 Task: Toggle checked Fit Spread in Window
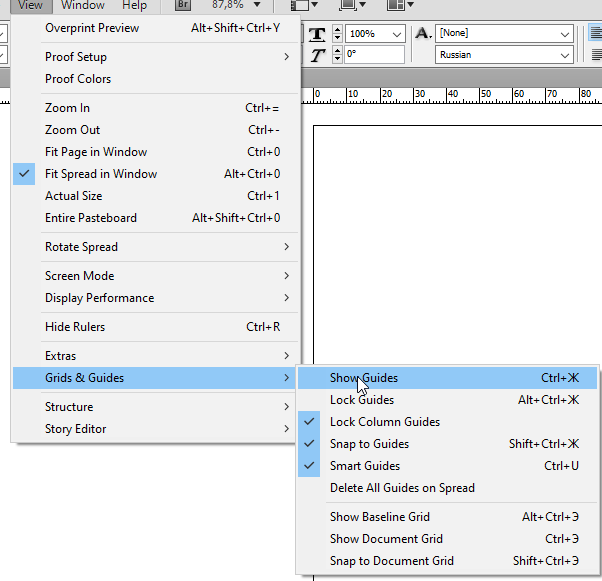tap(156, 174)
